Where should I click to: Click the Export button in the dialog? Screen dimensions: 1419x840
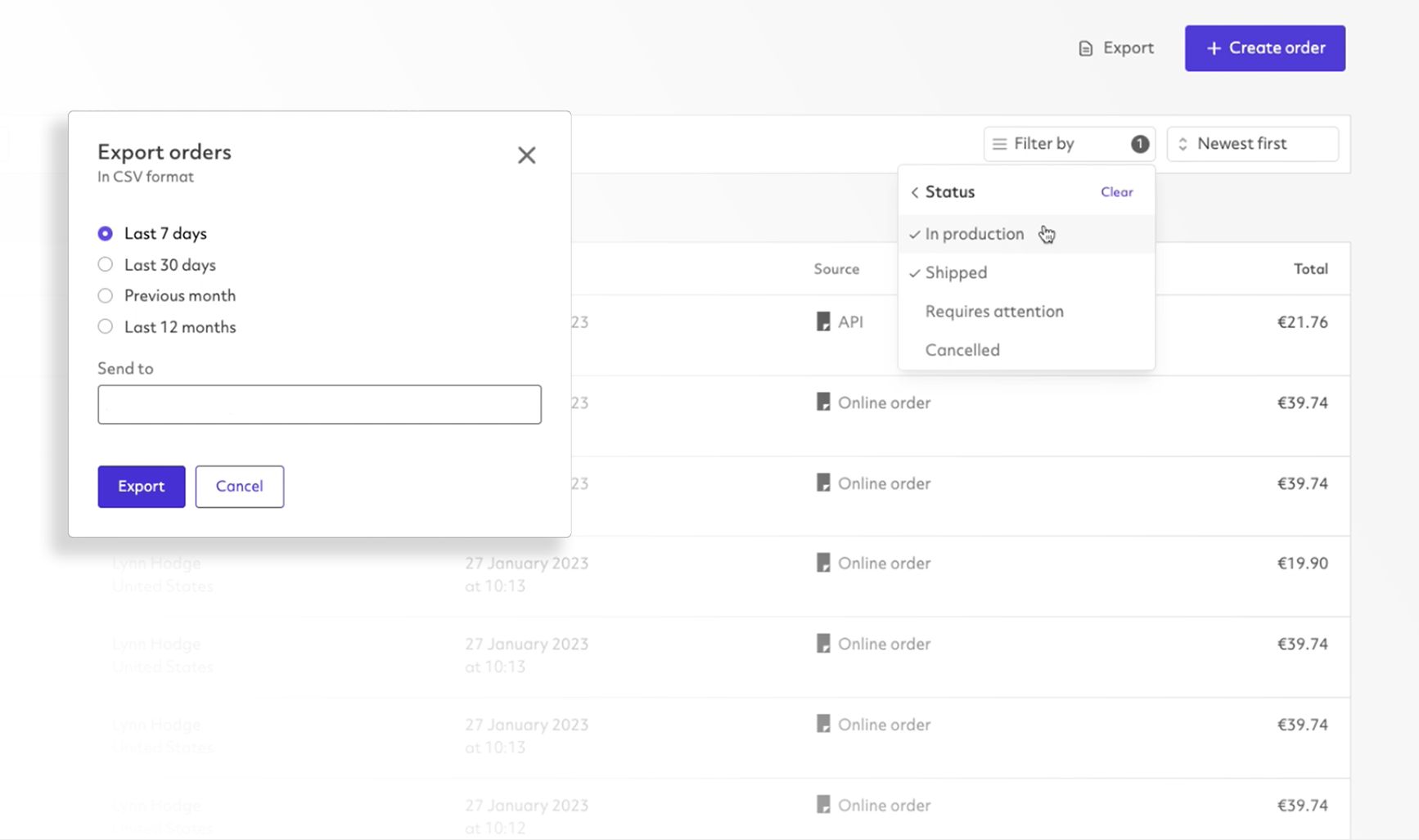click(x=141, y=486)
